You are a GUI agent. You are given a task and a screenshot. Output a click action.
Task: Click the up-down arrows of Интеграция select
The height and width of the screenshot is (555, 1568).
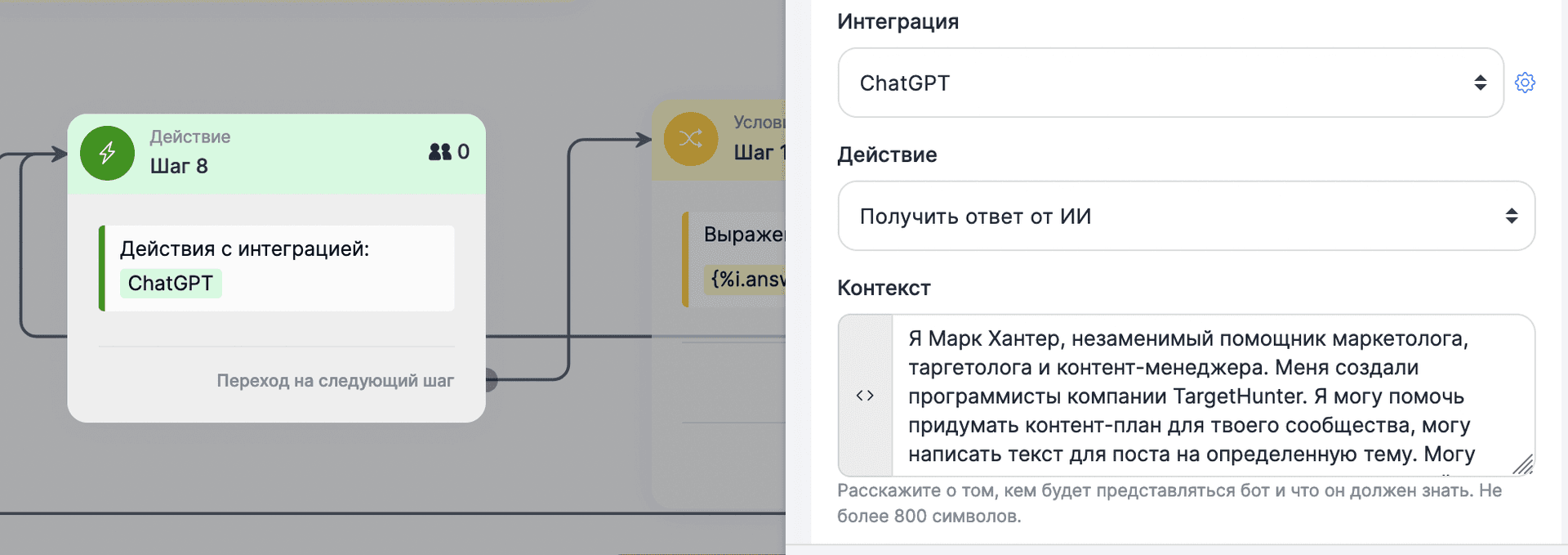pos(1480,83)
